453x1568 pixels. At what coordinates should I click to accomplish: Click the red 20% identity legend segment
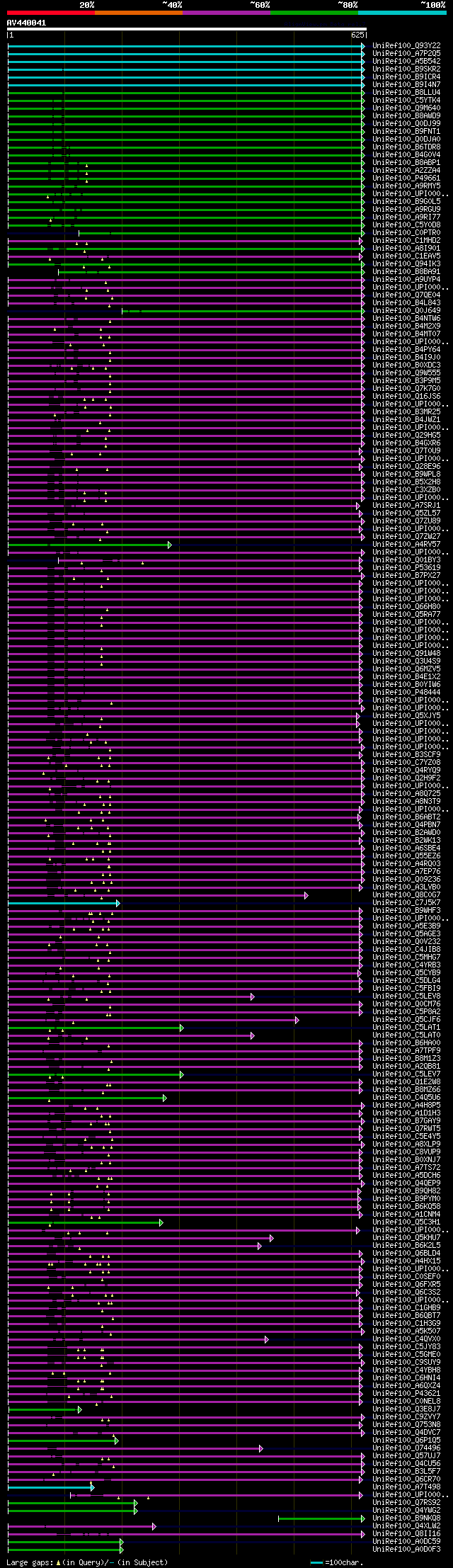(x=50, y=13)
